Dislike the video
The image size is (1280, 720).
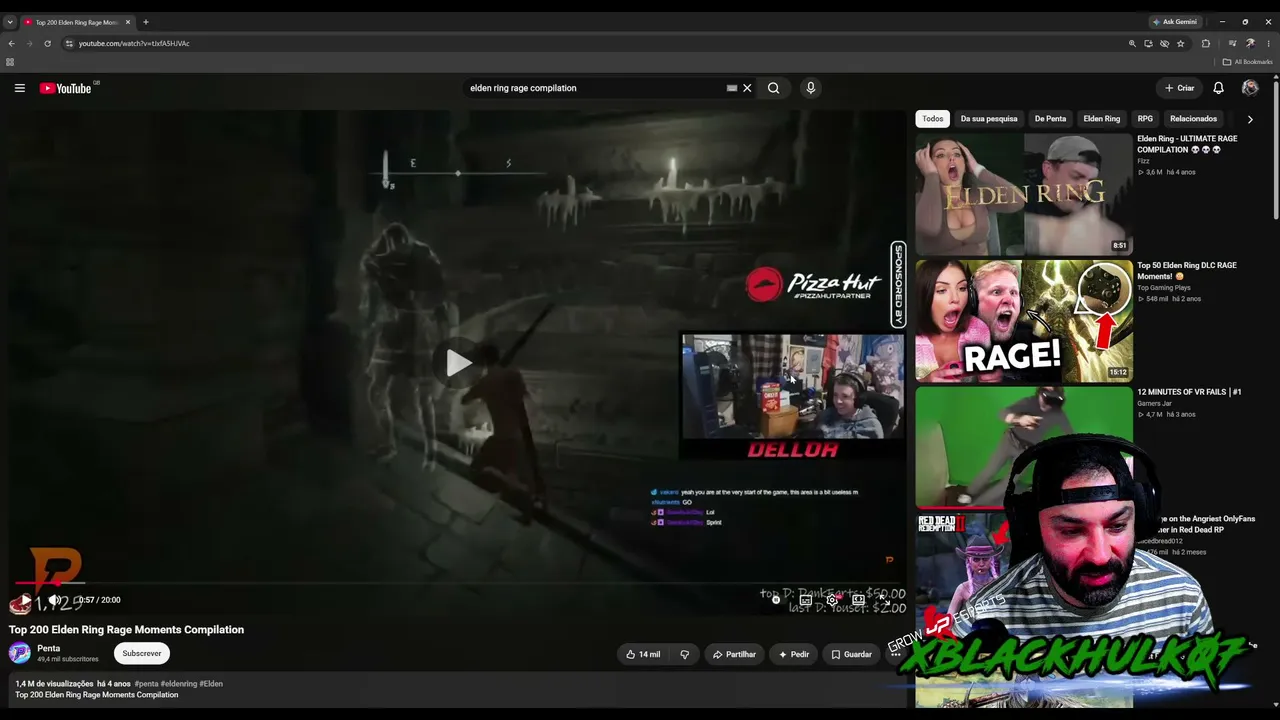click(x=685, y=654)
